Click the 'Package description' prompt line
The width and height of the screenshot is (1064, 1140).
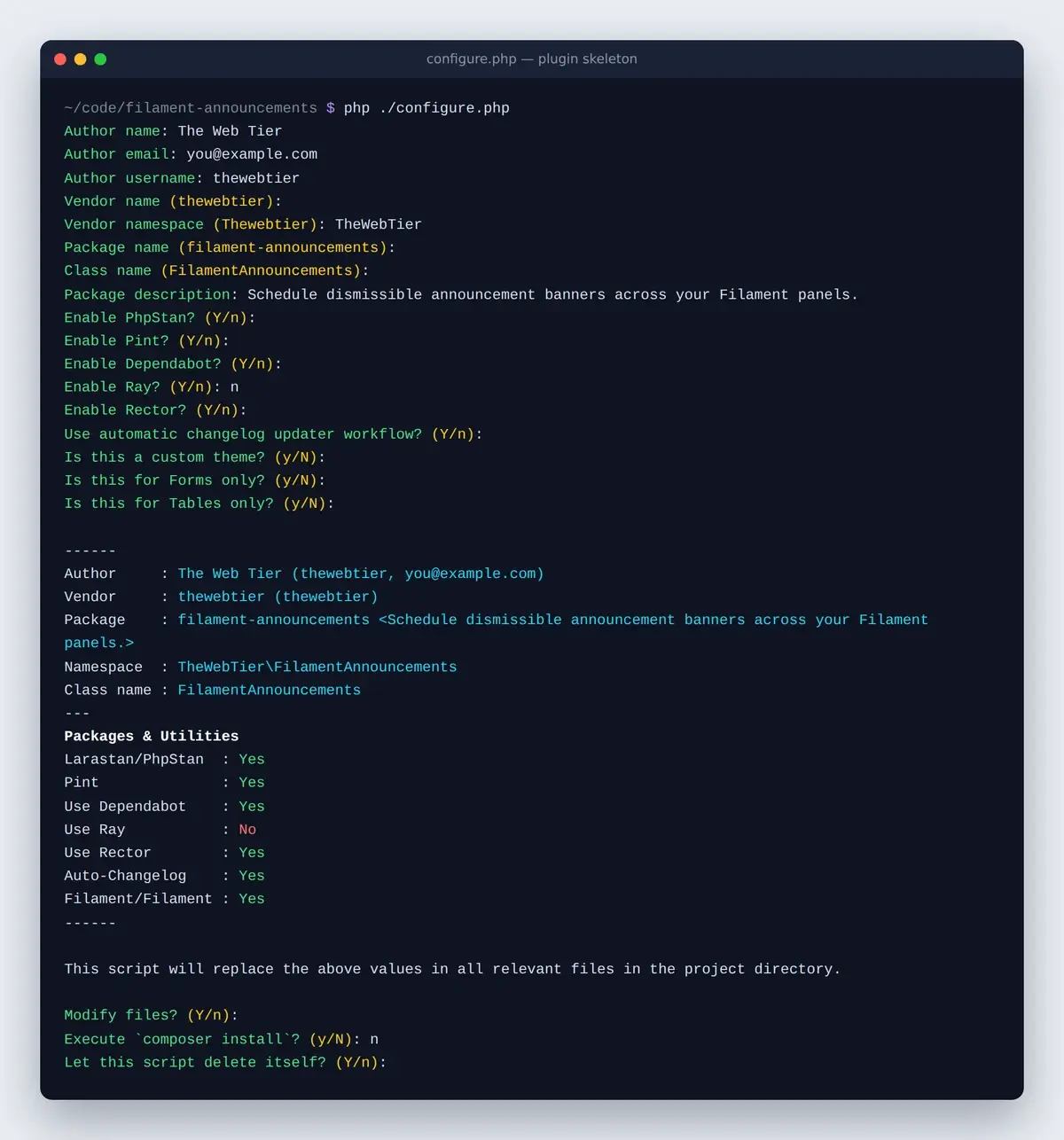(461, 294)
